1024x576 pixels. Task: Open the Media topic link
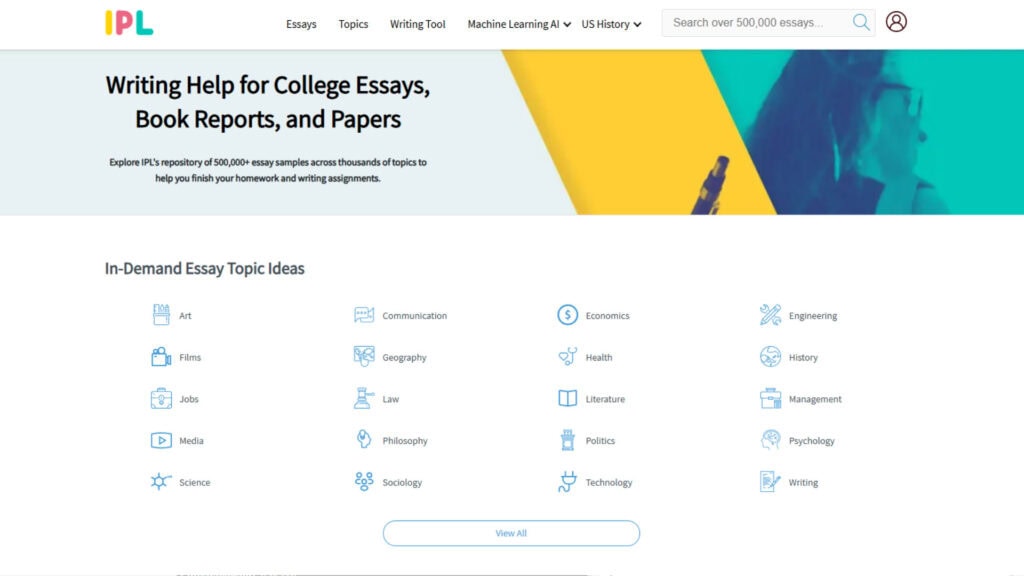[191, 441]
